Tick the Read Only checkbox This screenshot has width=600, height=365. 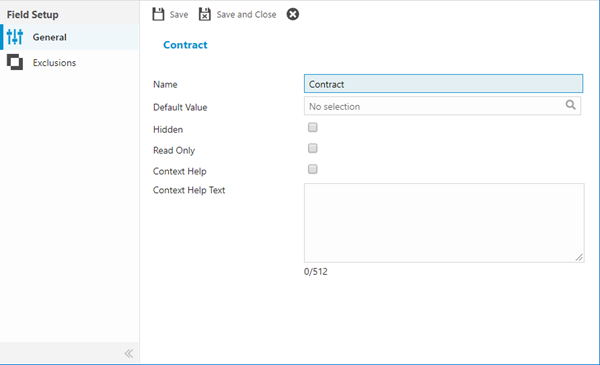pyautogui.click(x=313, y=148)
